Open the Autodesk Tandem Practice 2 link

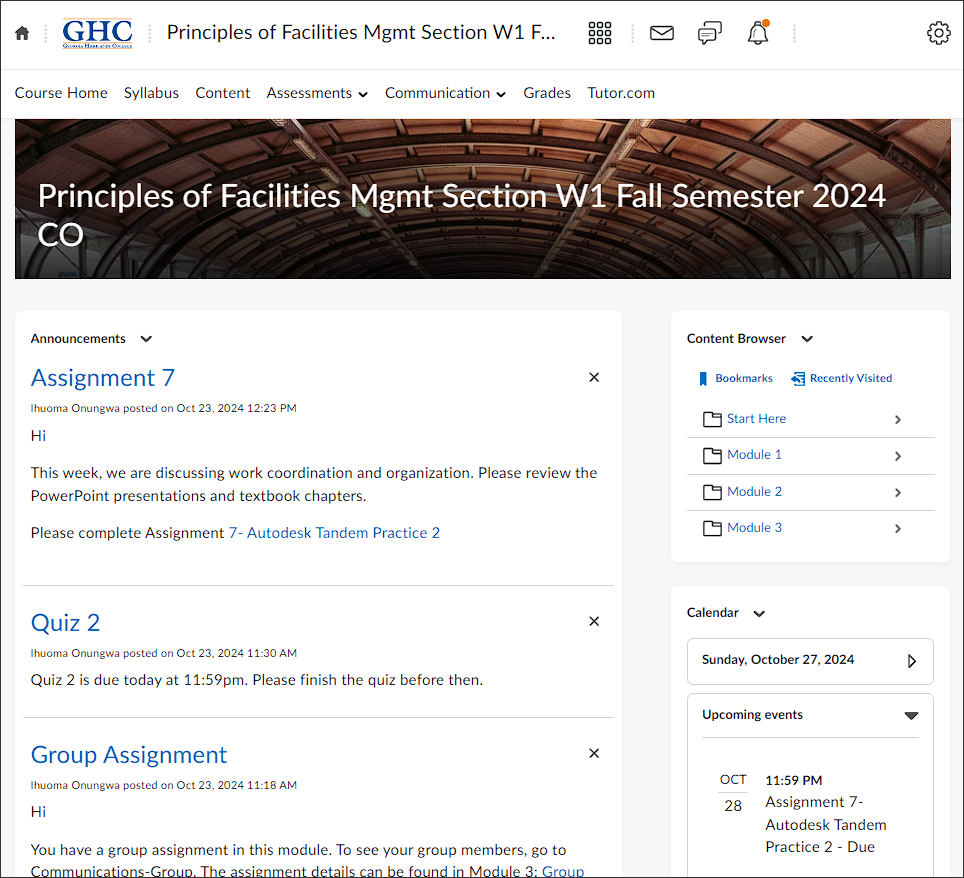(x=334, y=533)
